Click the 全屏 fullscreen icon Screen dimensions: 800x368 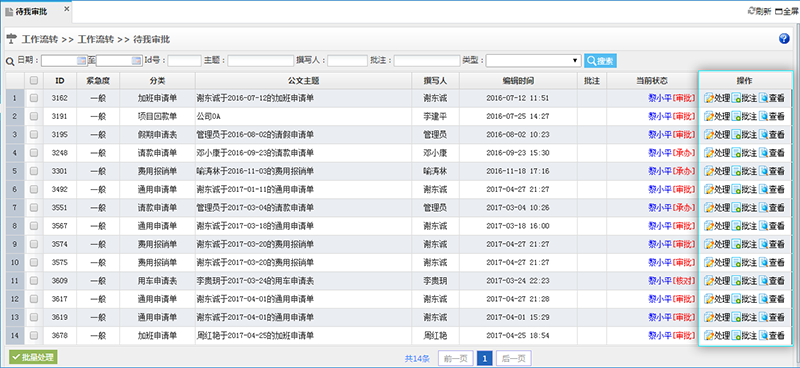point(779,11)
